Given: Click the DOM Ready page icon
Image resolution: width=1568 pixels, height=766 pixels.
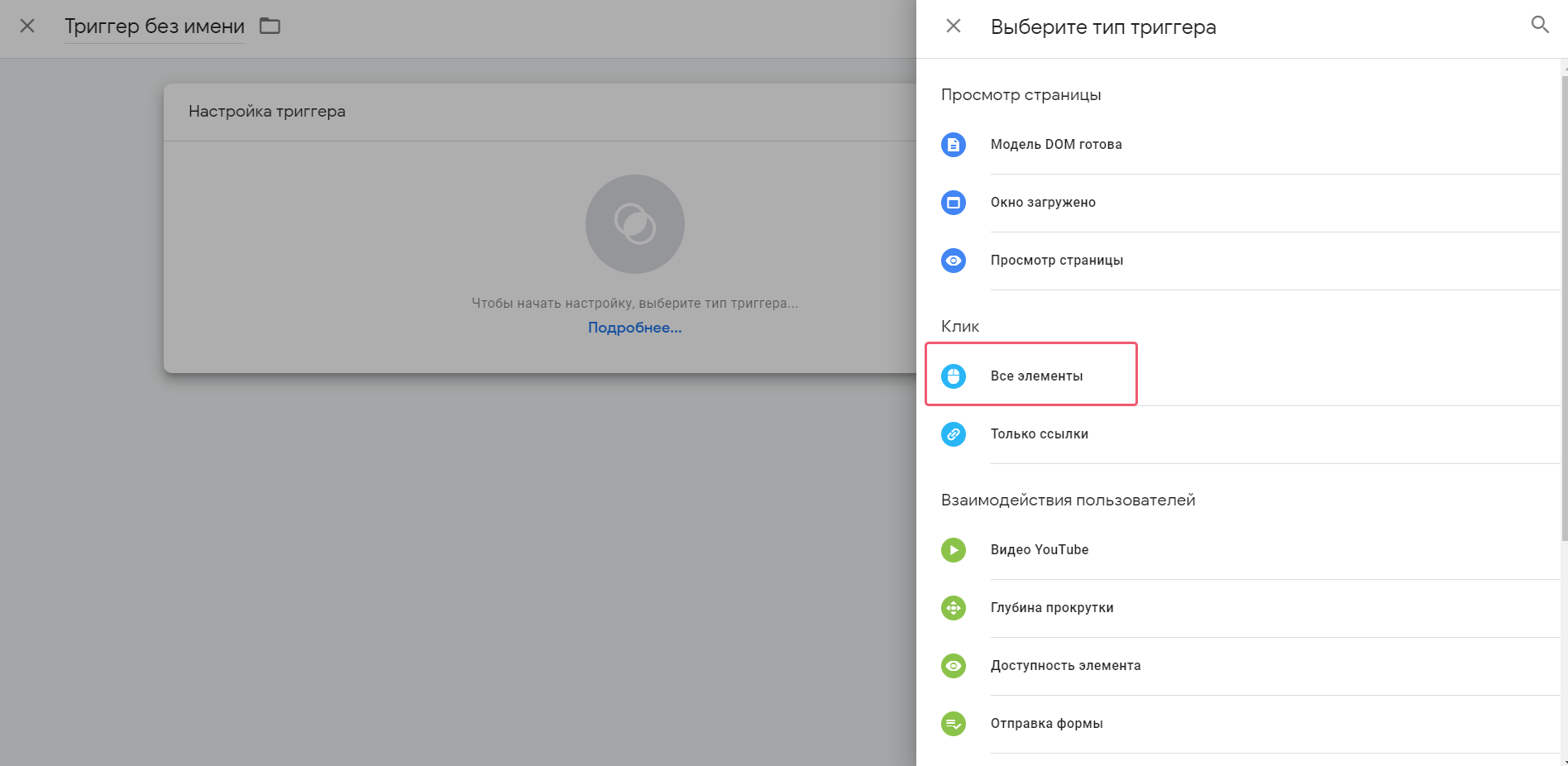Looking at the screenshot, I should (954, 145).
